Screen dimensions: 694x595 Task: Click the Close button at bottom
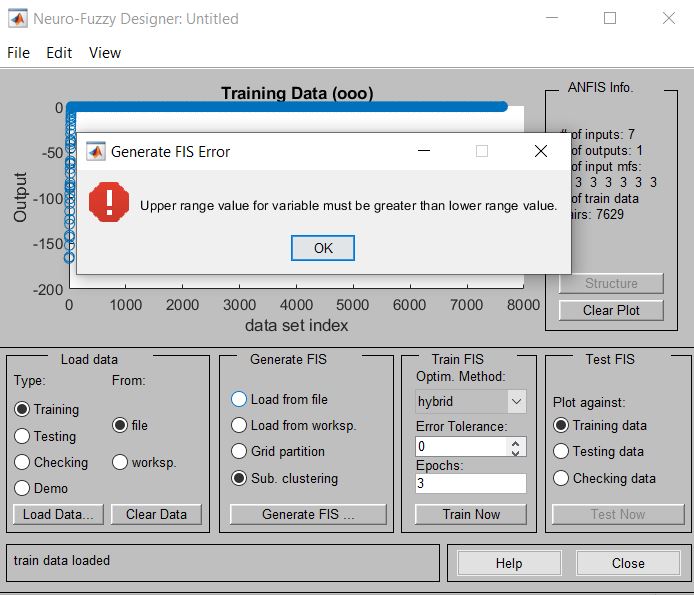628,563
